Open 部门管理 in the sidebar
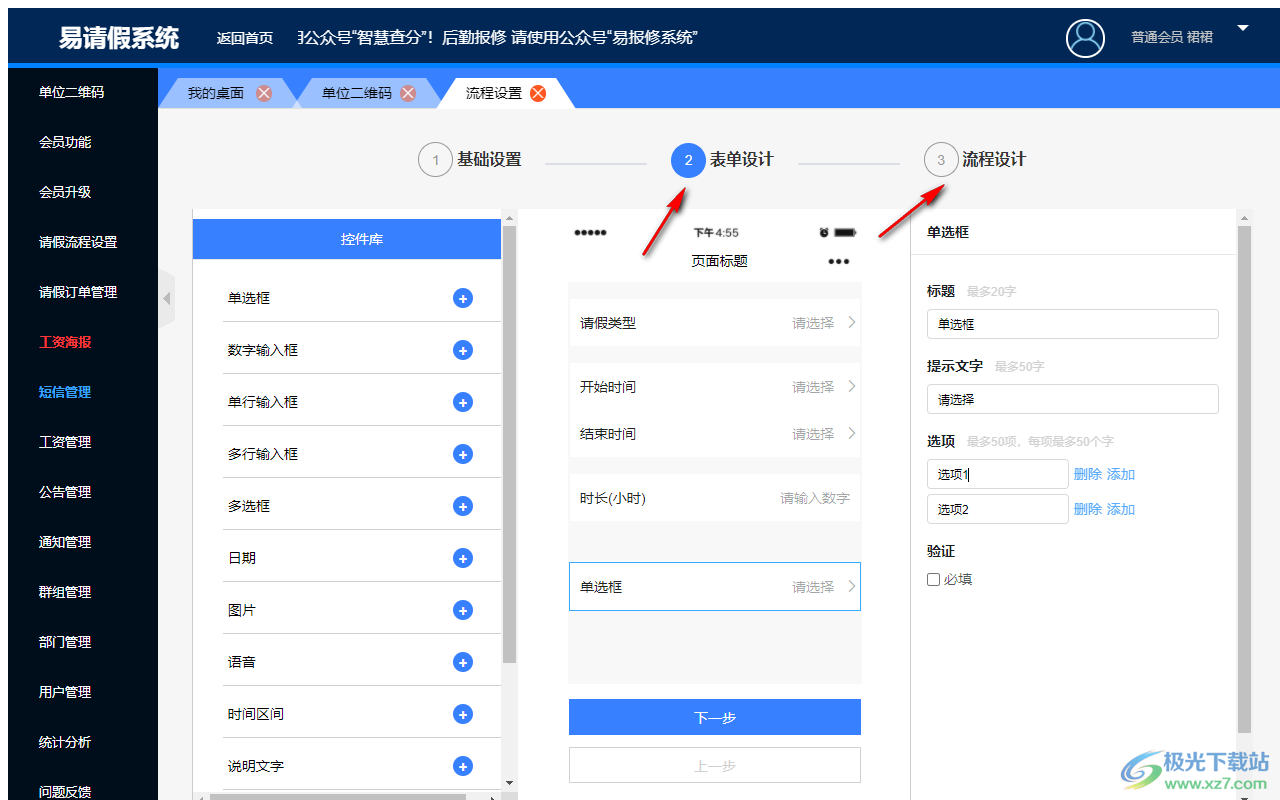The height and width of the screenshot is (800, 1280). (x=65, y=642)
